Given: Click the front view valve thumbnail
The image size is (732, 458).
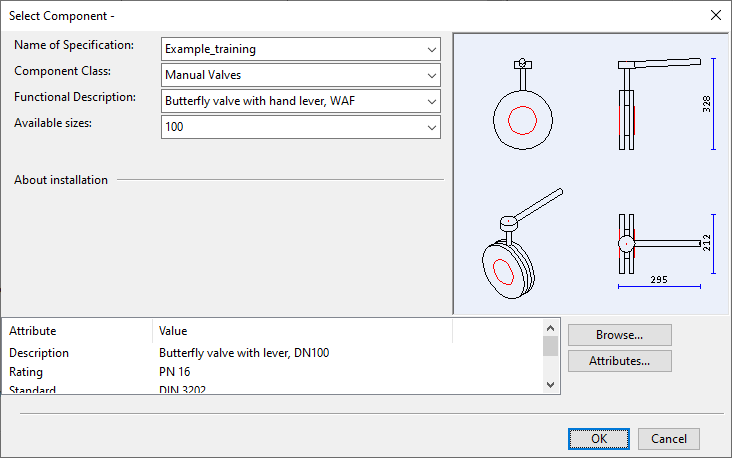Looking at the screenshot, I should click(x=522, y=115).
